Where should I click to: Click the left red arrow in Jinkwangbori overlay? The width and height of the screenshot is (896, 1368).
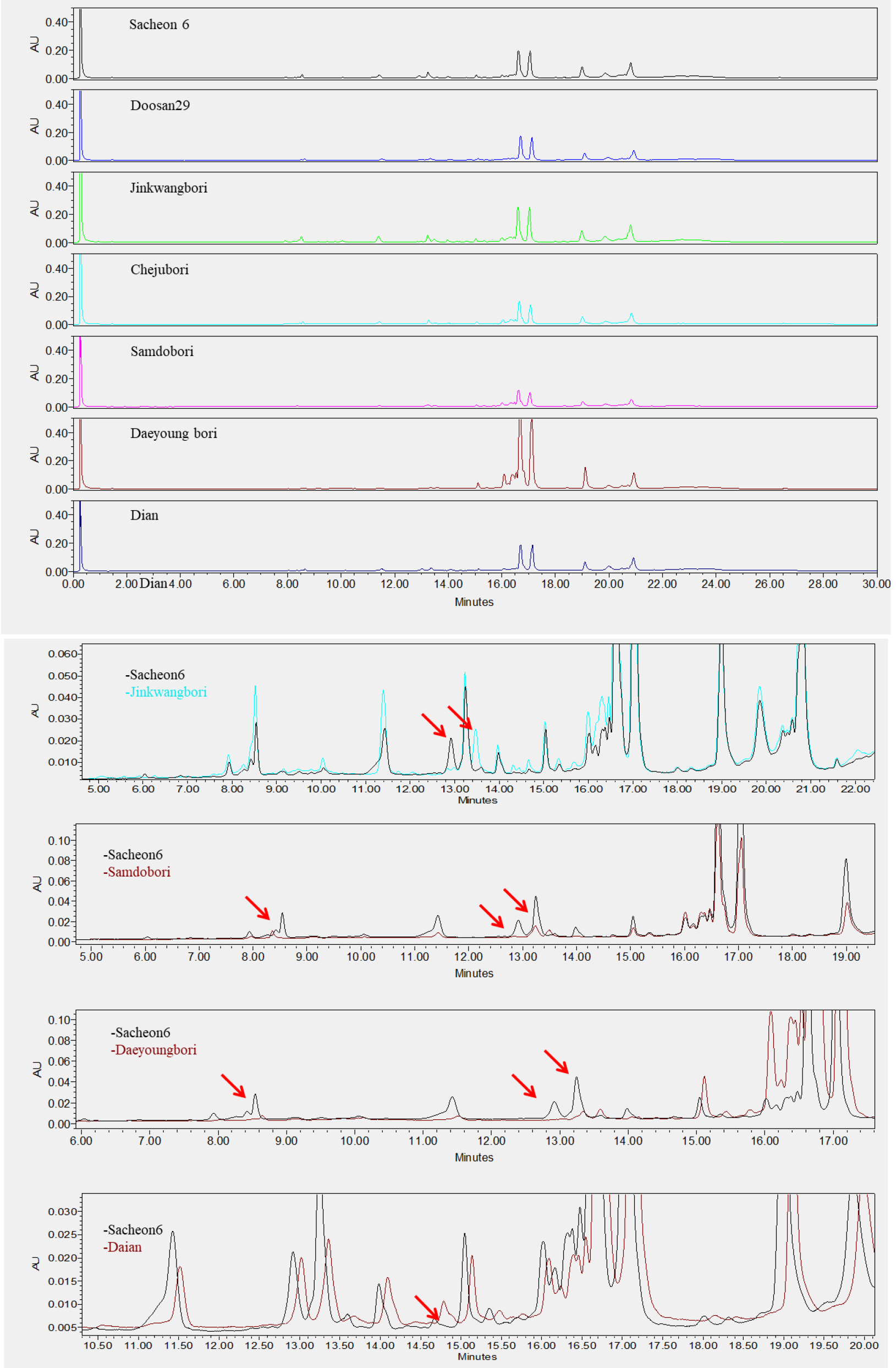coord(433,725)
